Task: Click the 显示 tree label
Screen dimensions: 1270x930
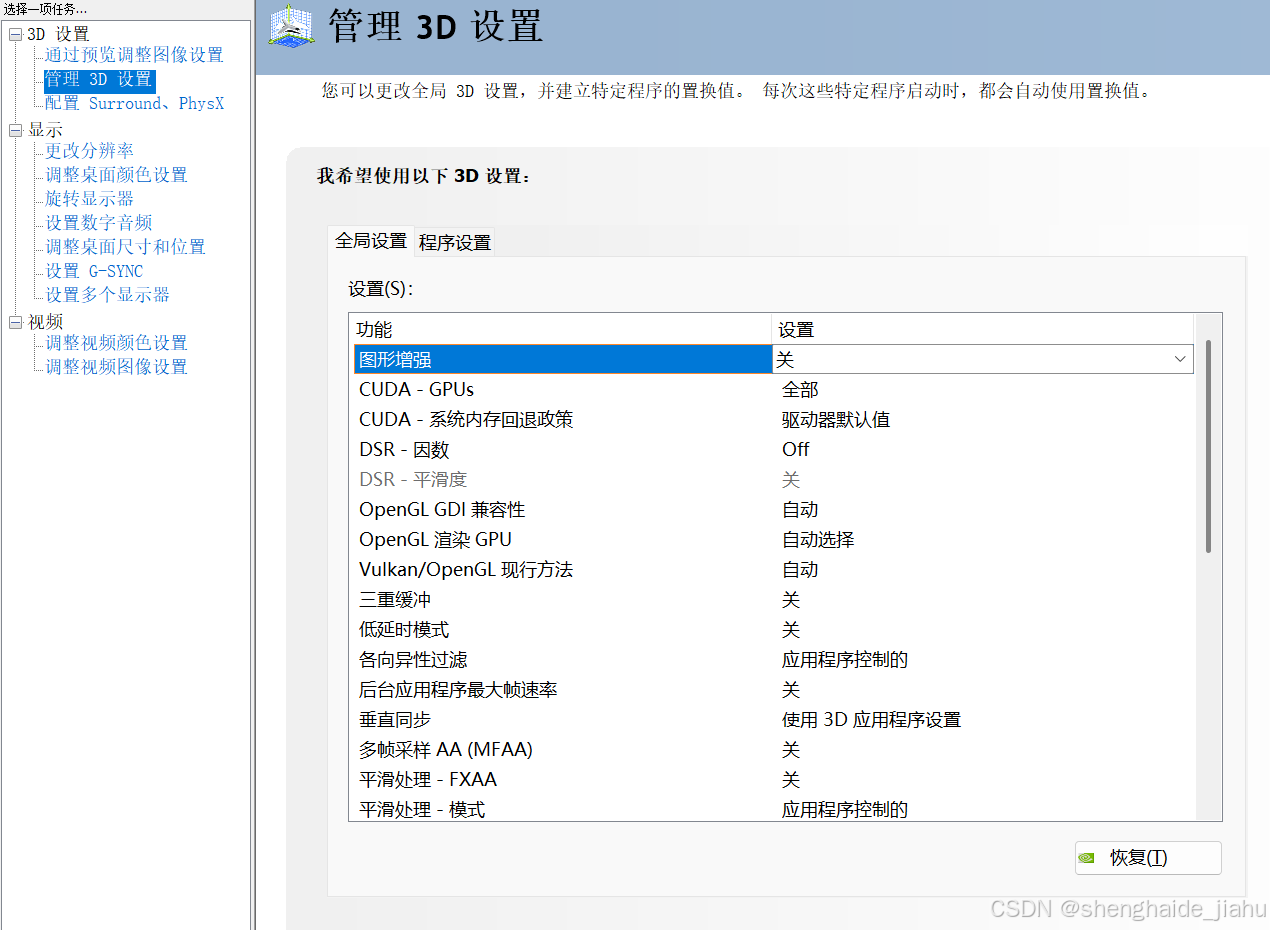Action: [45, 130]
